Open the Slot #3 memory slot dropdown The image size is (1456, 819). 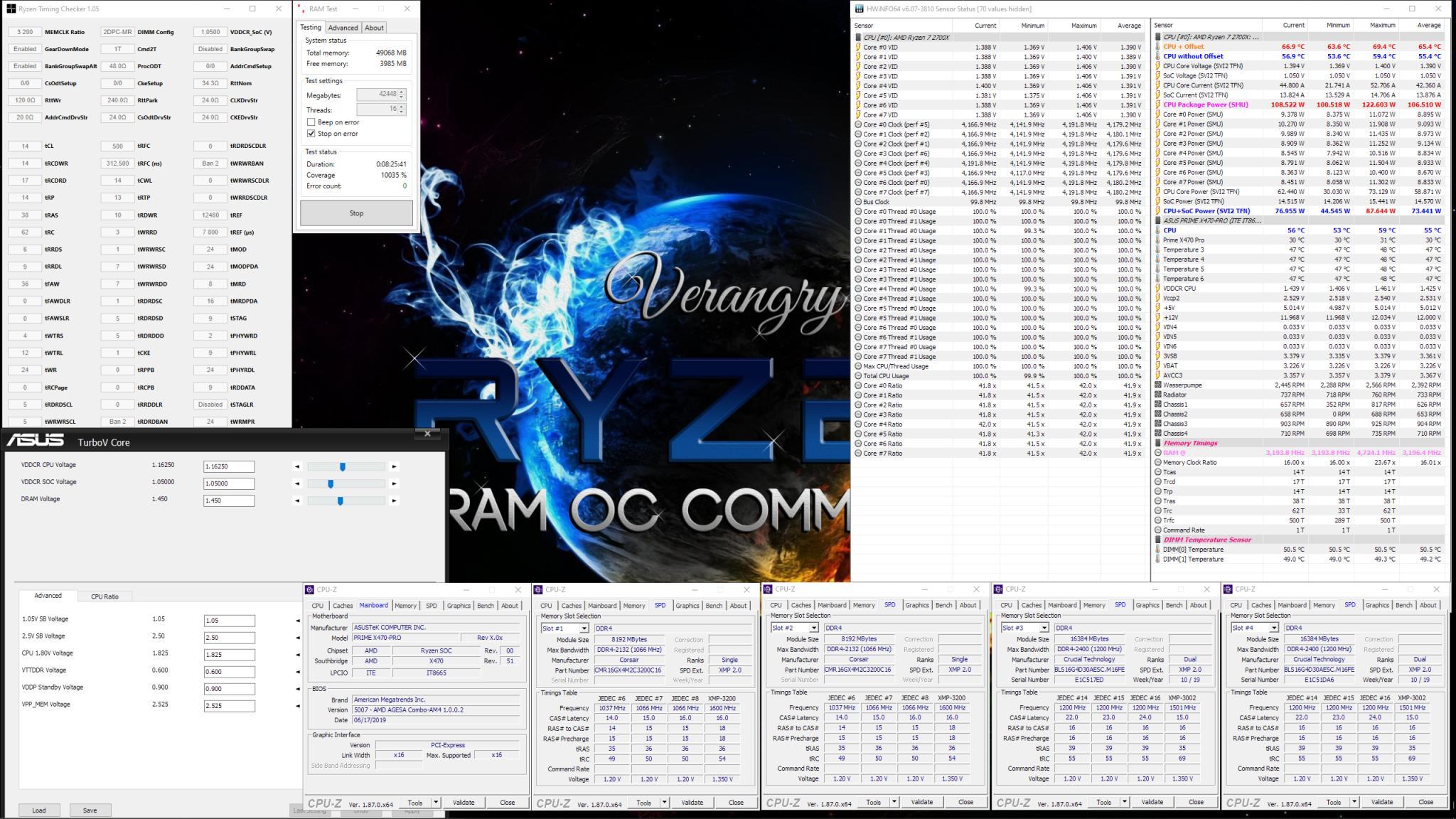pos(1044,628)
